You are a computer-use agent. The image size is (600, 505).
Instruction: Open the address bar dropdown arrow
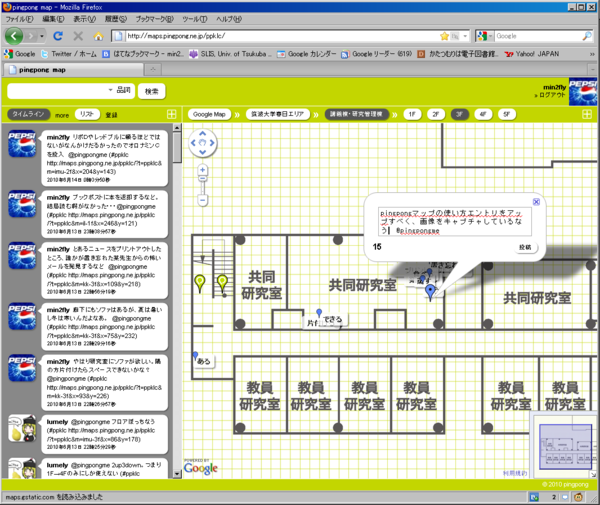465,36
